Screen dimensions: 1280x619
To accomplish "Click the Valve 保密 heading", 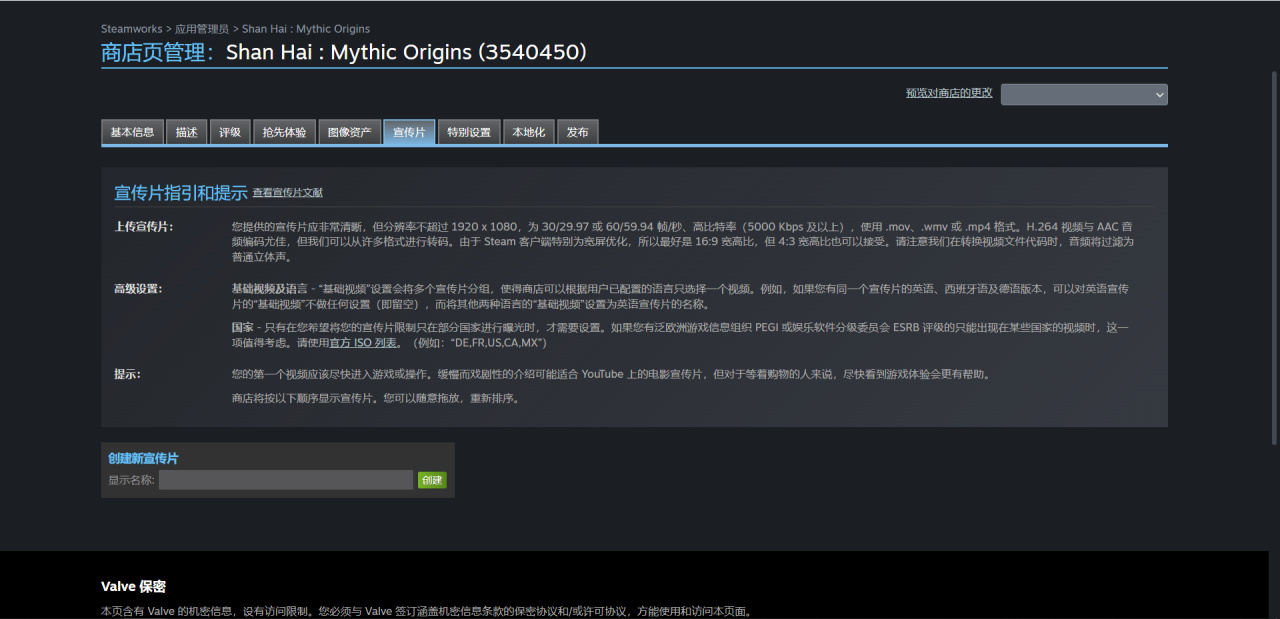I will click(x=133, y=586).
